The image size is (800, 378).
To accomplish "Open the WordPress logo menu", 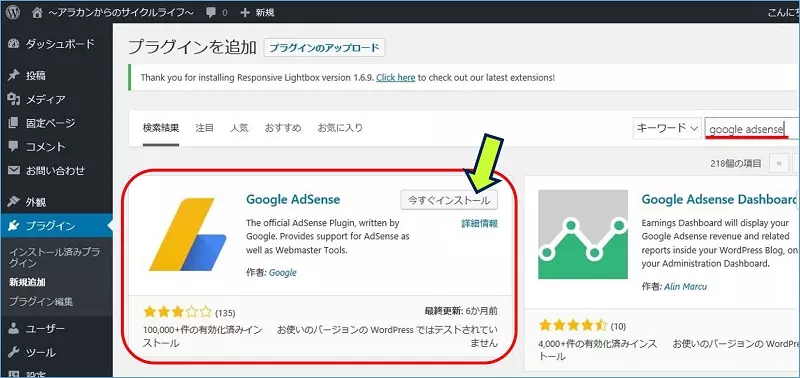I will point(13,13).
